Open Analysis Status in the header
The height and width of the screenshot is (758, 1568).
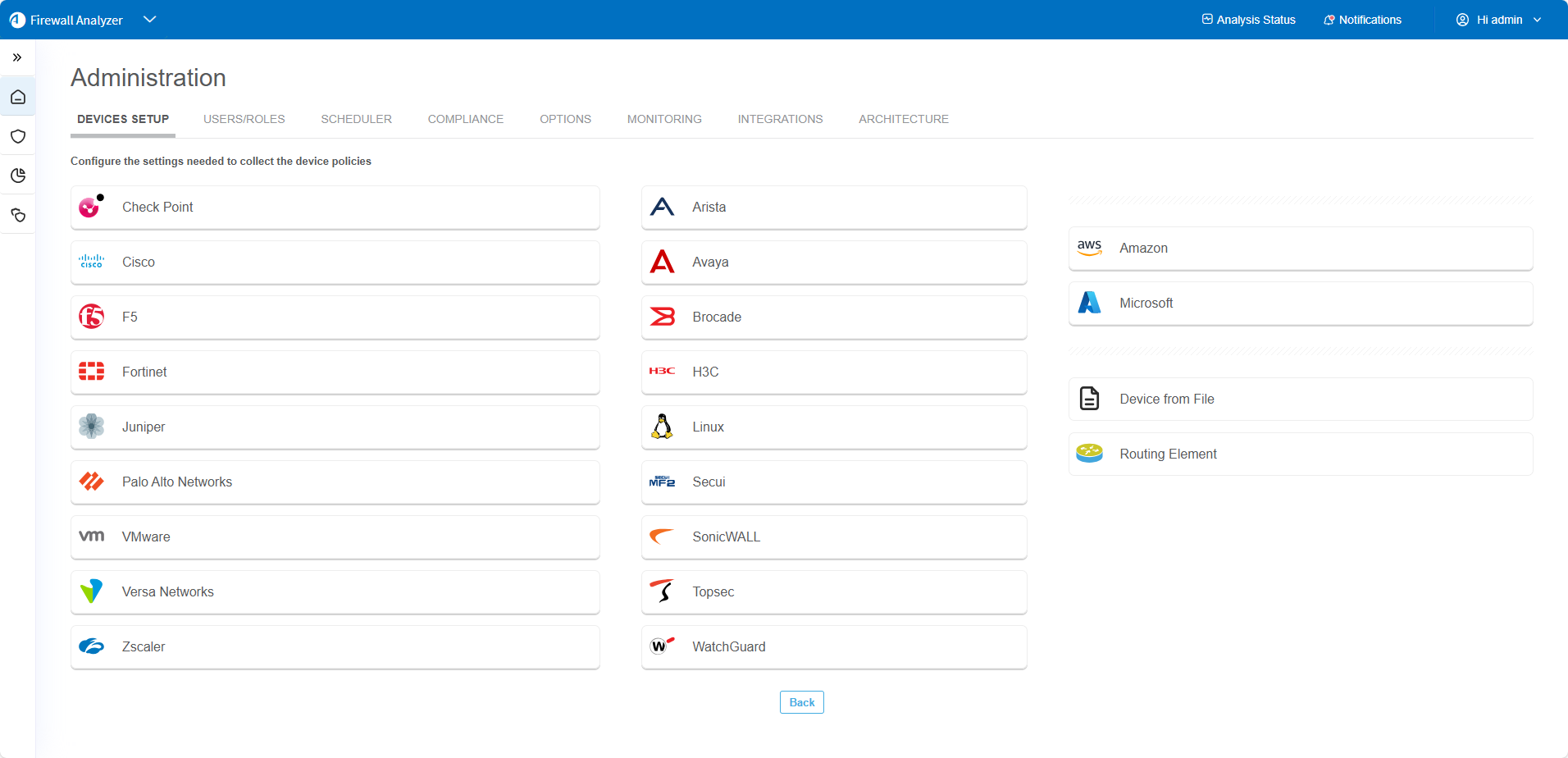coord(1248,20)
